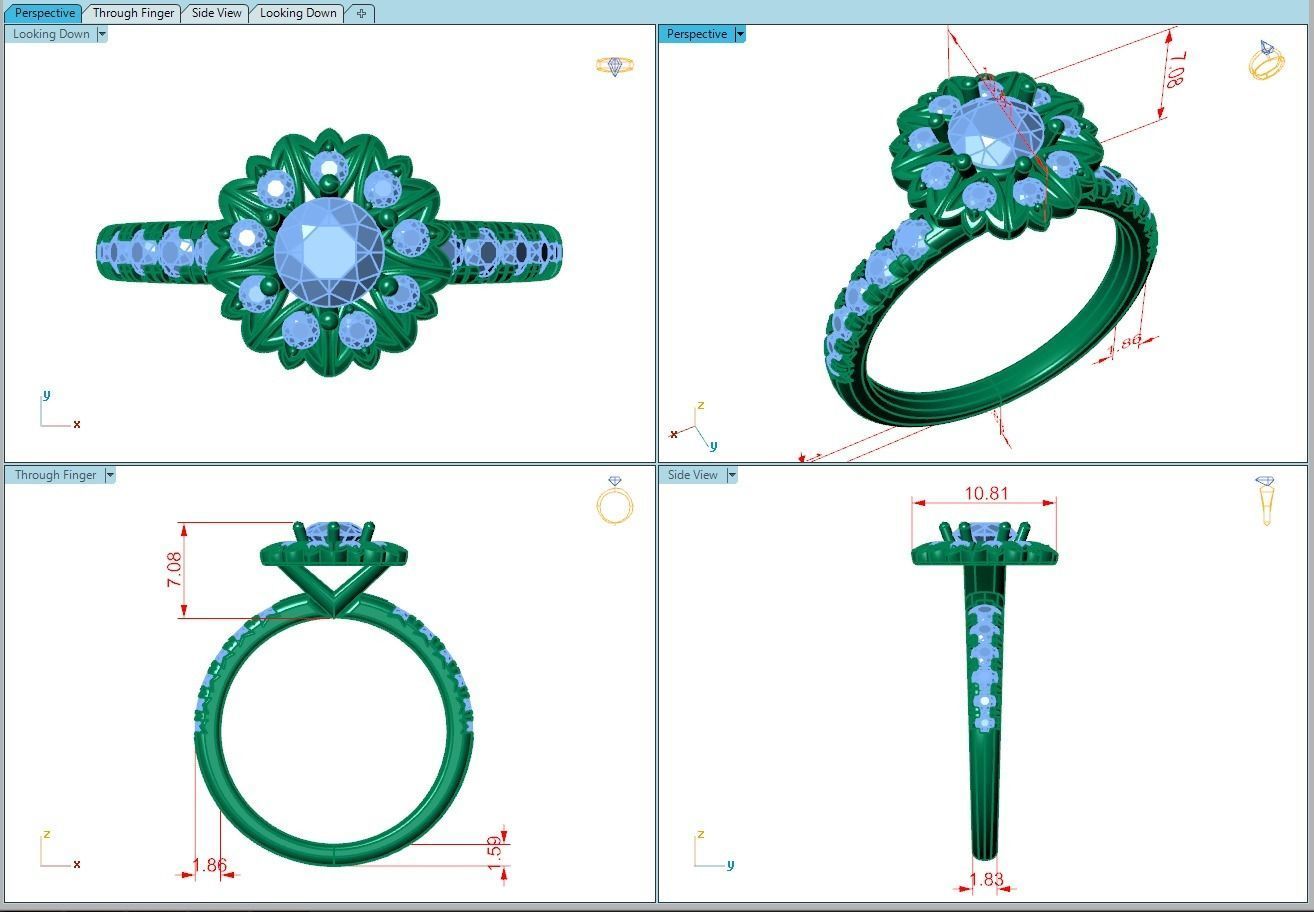Image resolution: width=1314 pixels, height=912 pixels.
Task: Click ring front-view icon in Through Finger viewport
Action: tap(615, 500)
